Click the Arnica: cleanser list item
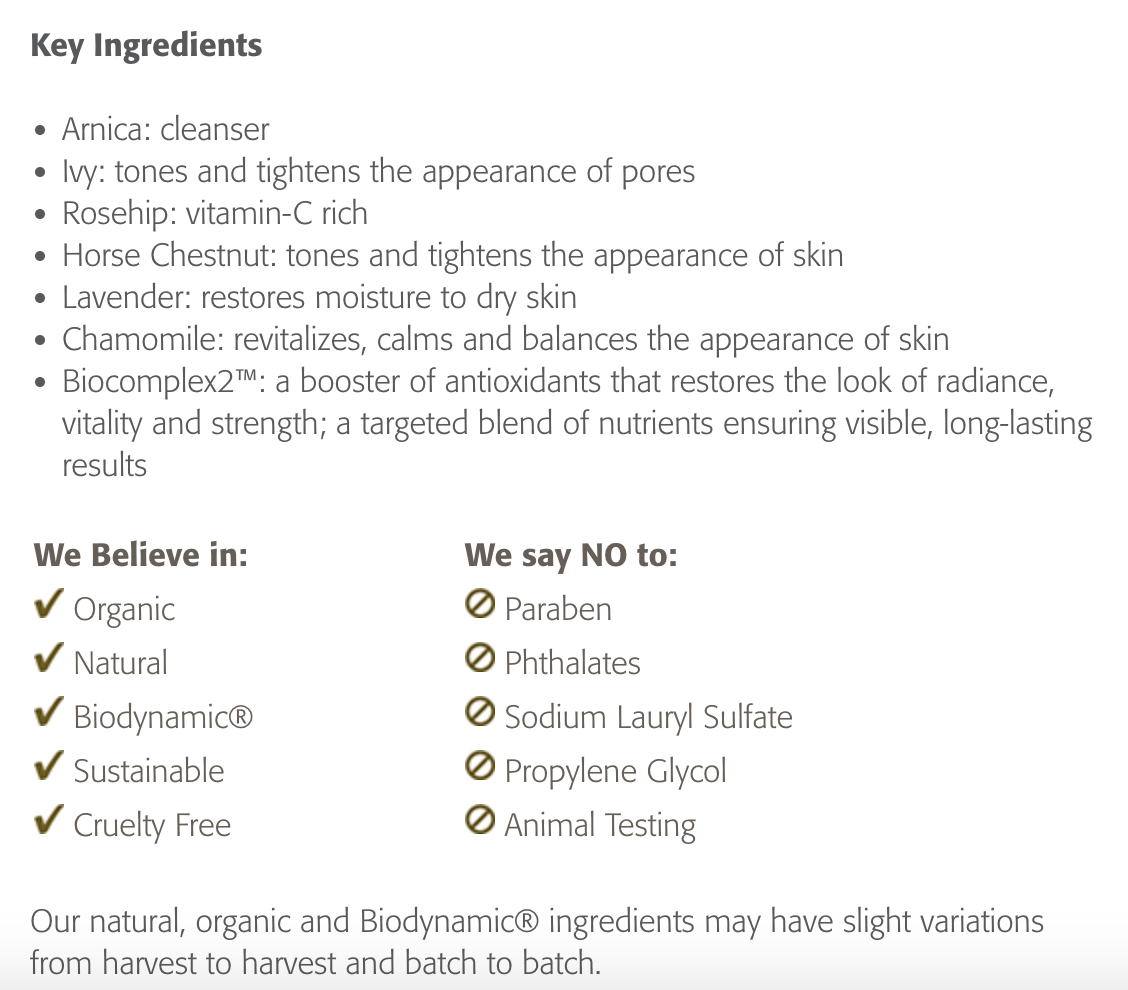The height and width of the screenshot is (990, 1128). (166, 129)
